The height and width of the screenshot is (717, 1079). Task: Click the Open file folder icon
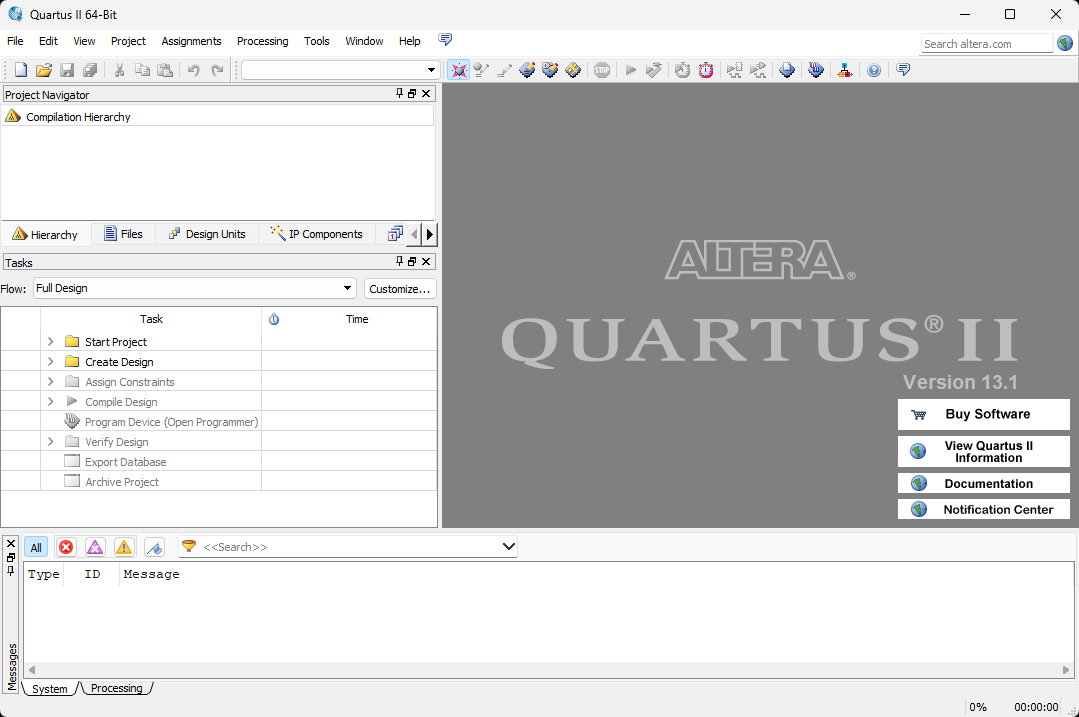pyautogui.click(x=44, y=70)
